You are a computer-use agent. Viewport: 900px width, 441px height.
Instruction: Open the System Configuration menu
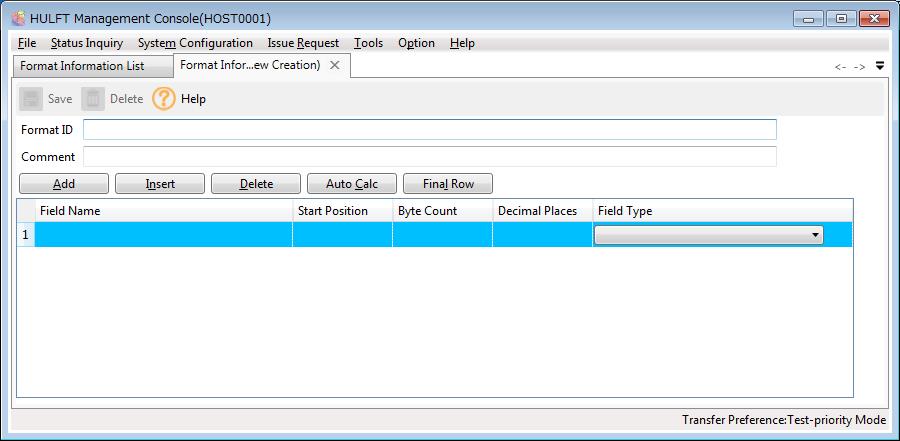tap(195, 43)
